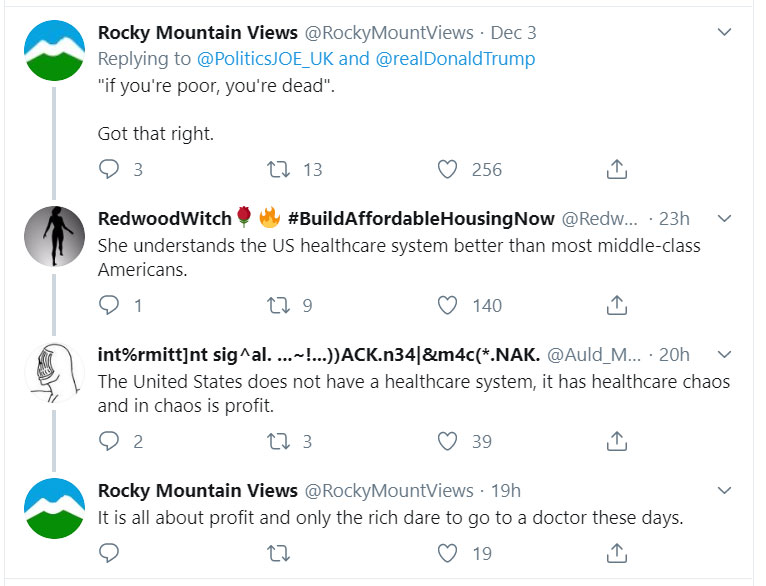Click the RedwoodWitch silhouette avatar
This screenshot has height=586, width=766.
coord(53,237)
